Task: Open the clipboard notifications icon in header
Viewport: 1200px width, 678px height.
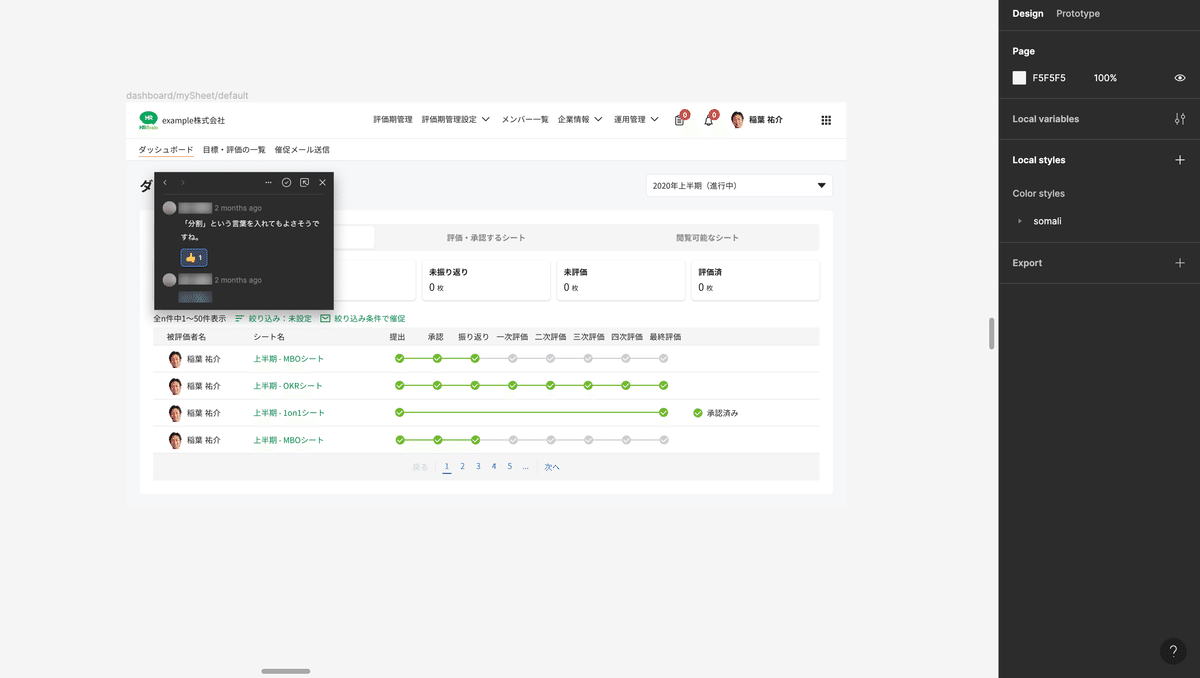Action: (680, 120)
